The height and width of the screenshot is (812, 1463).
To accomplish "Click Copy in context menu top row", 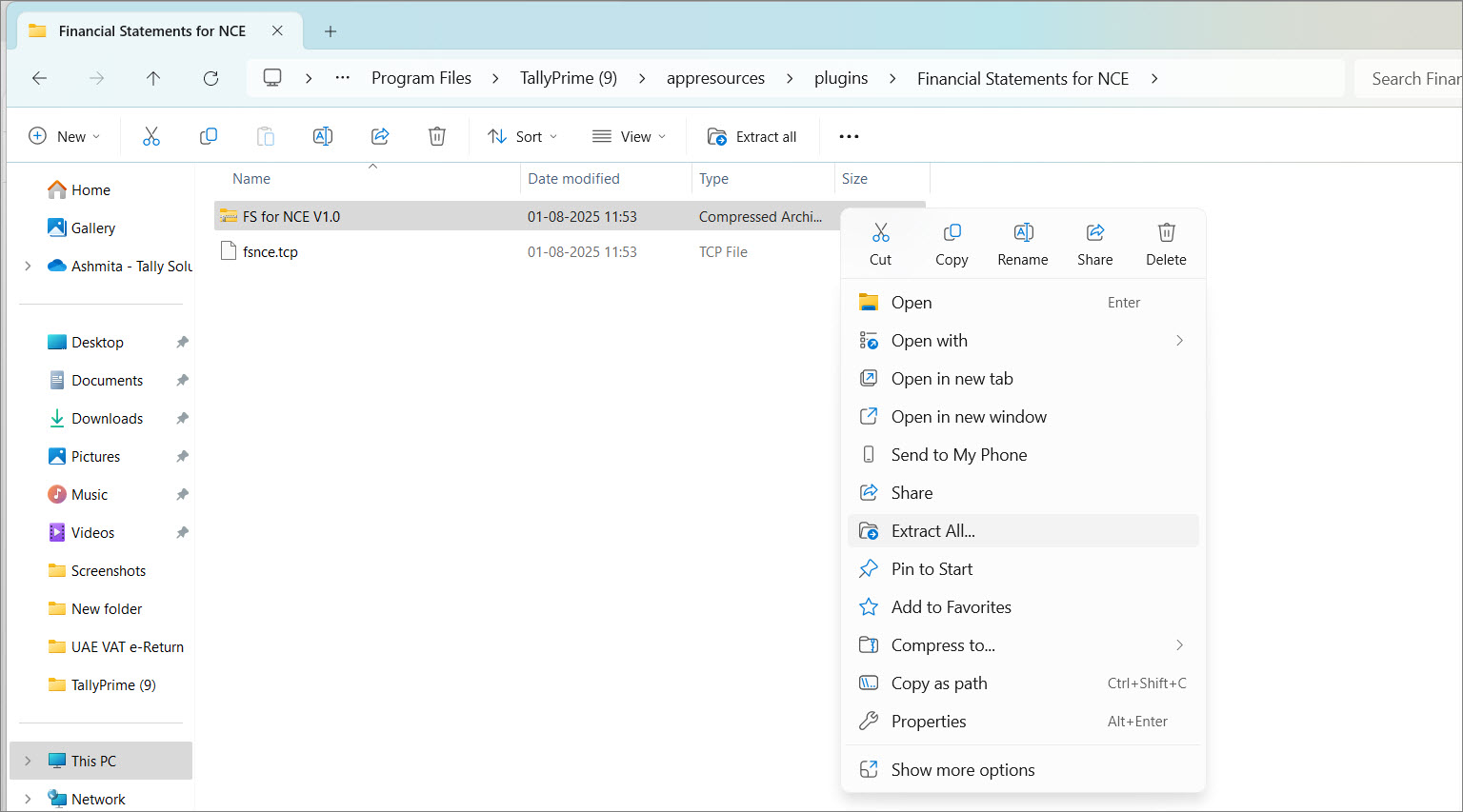I will coord(952,245).
